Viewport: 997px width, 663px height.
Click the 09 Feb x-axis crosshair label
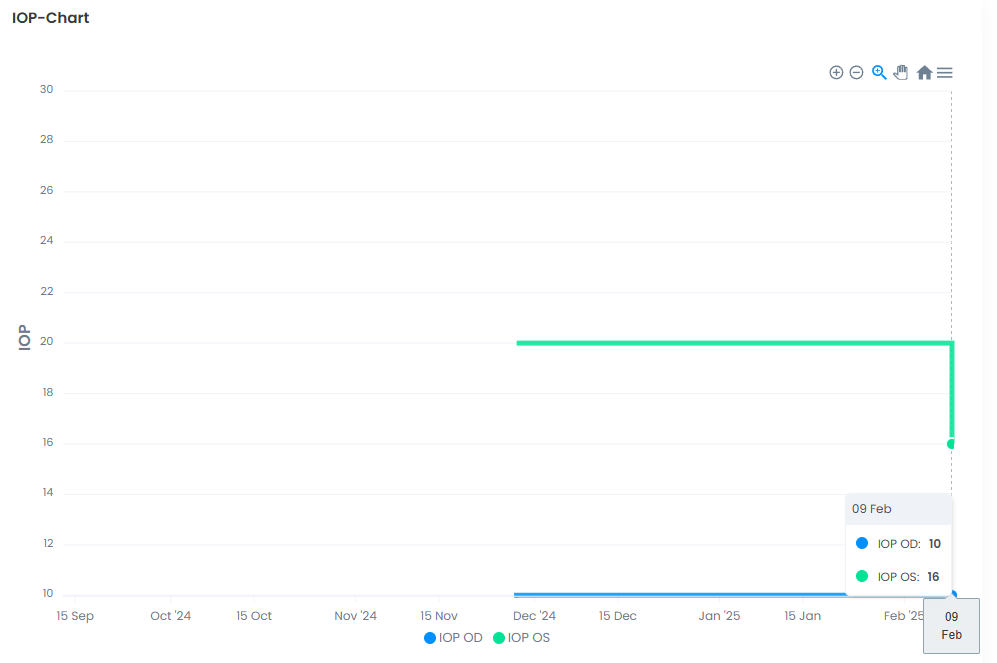[x=951, y=625]
